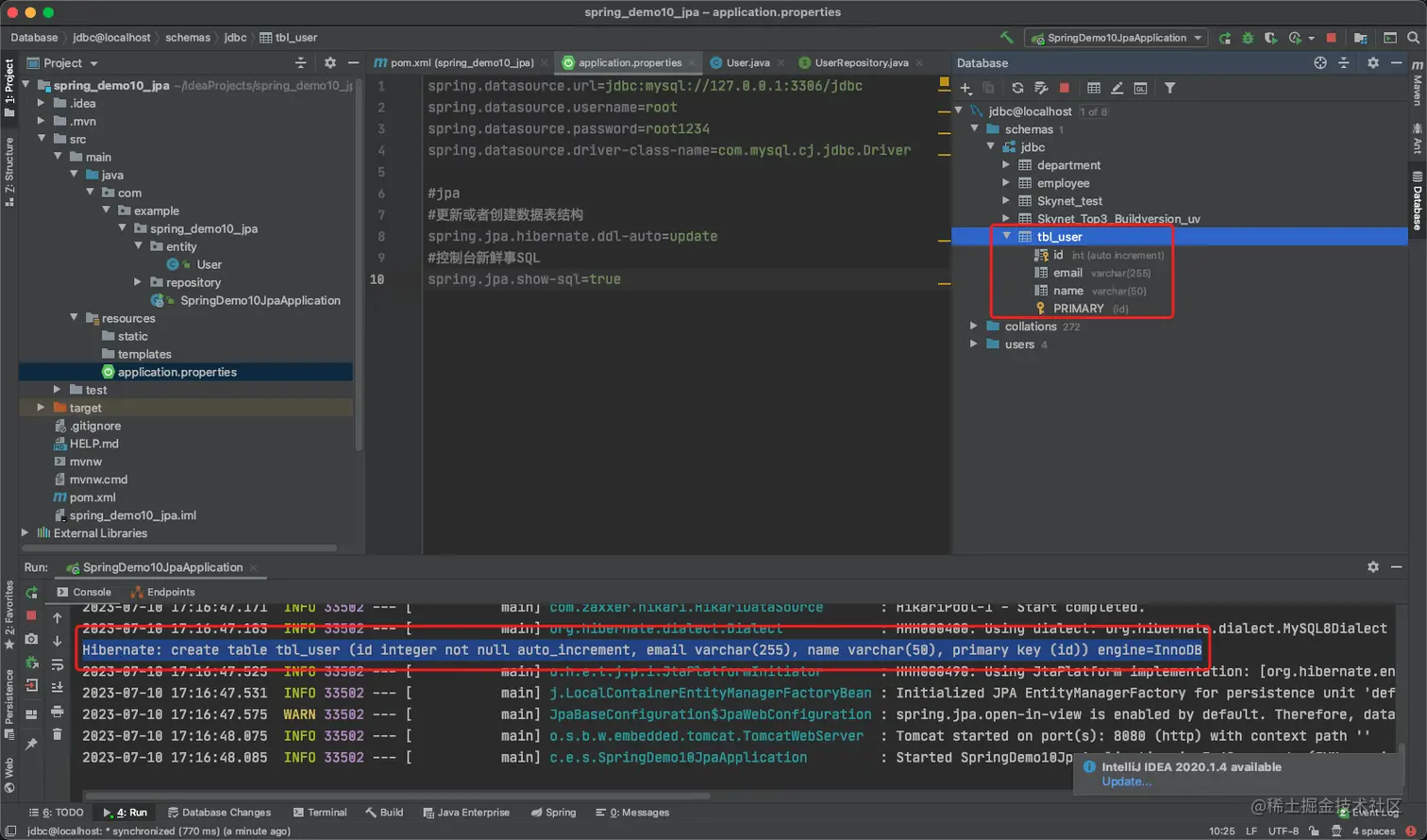Image resolution: width=1427 pixels, height=840 pixels.
Task: Expand the department table node
Action: point(1006,165)
